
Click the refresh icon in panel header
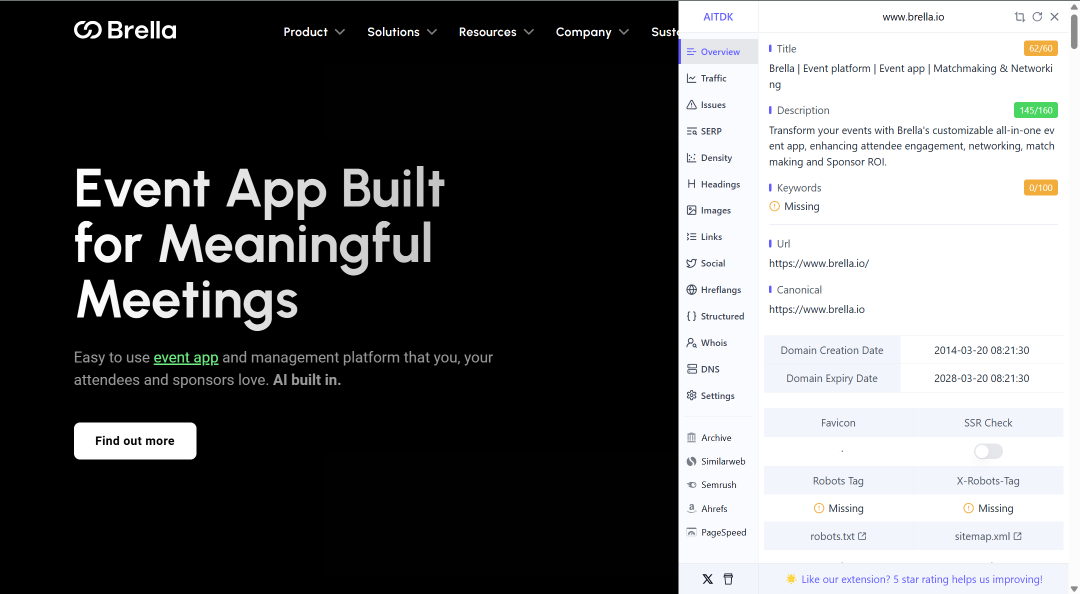click(1037, 17)
